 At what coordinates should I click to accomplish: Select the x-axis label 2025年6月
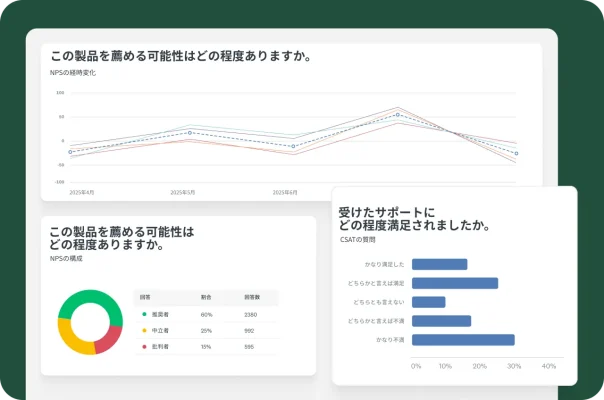pyautogui.click(x=285, y=192)
